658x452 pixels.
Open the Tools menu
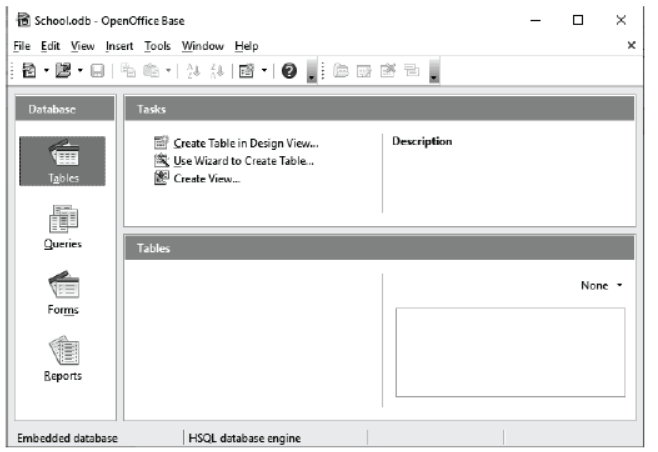pos(157,46)
